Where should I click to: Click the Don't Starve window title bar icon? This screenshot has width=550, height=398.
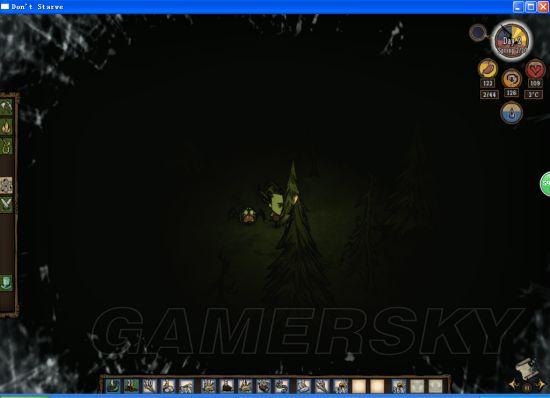coord(5,7)
